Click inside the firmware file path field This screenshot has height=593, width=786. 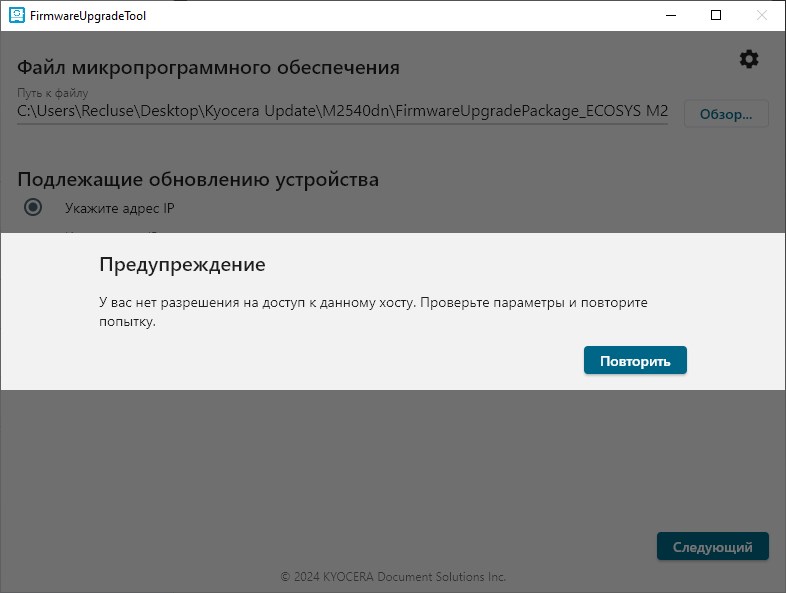tap(342, 112)
